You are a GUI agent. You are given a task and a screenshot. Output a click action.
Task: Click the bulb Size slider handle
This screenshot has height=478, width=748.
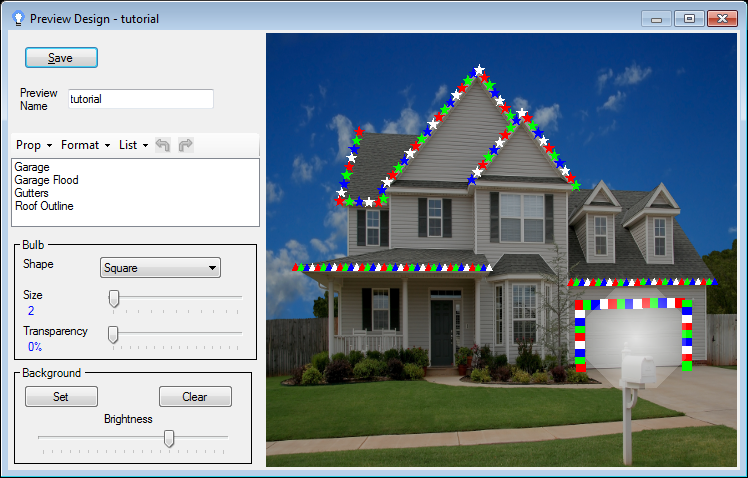[114, 297]
